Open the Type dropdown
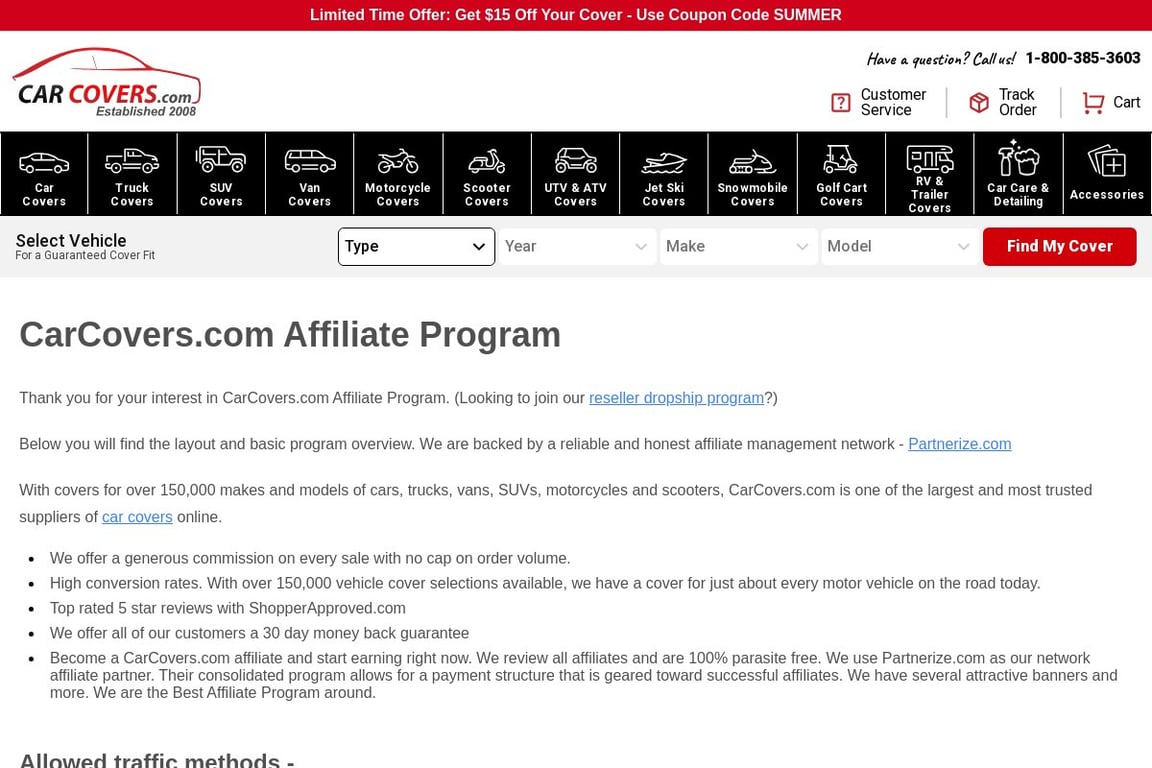The height and width of the screenshot is (768, 1152). [417, 246]
